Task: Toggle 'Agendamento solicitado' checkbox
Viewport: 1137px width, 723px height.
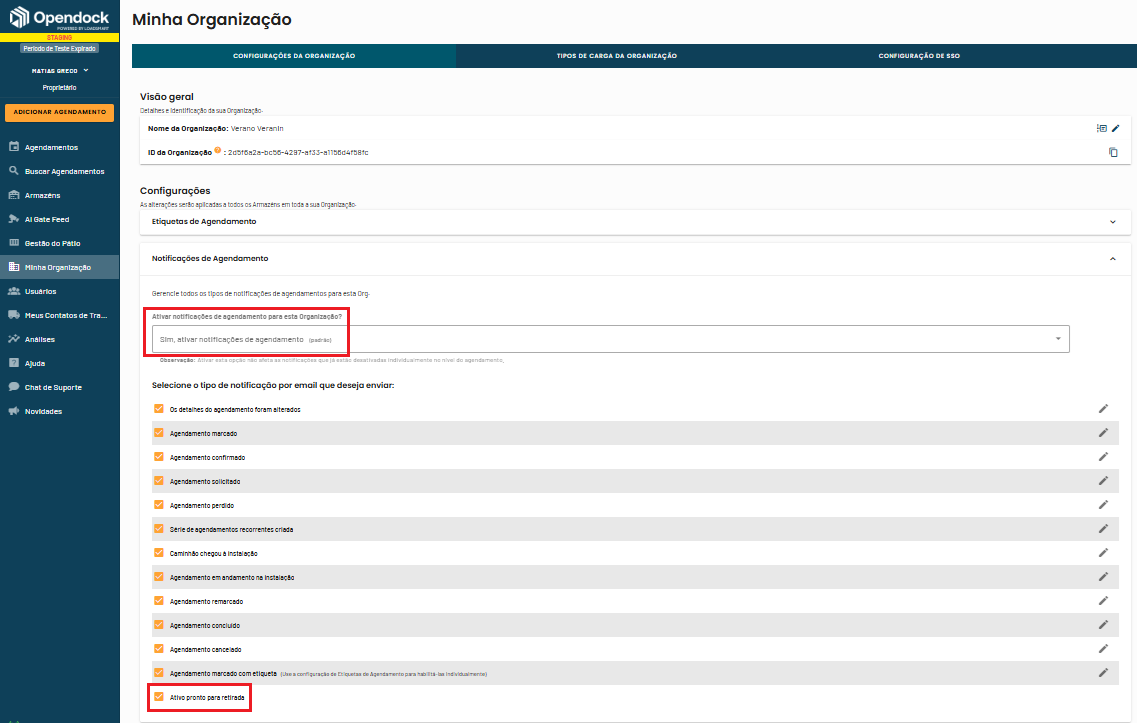Action: [159, 481]
